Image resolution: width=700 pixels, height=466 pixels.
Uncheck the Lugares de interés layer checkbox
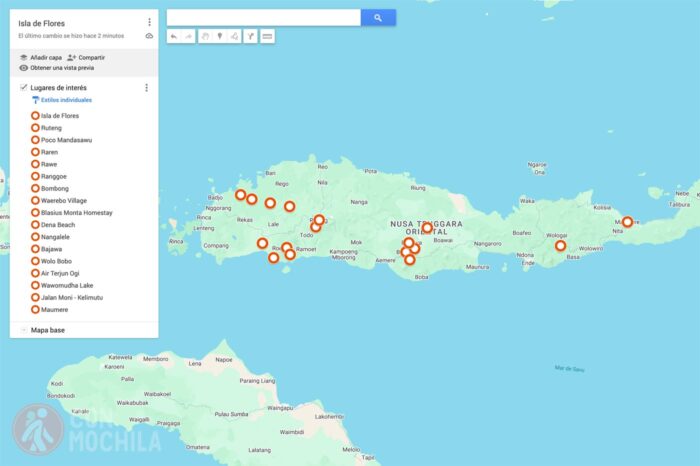[24, 87]
